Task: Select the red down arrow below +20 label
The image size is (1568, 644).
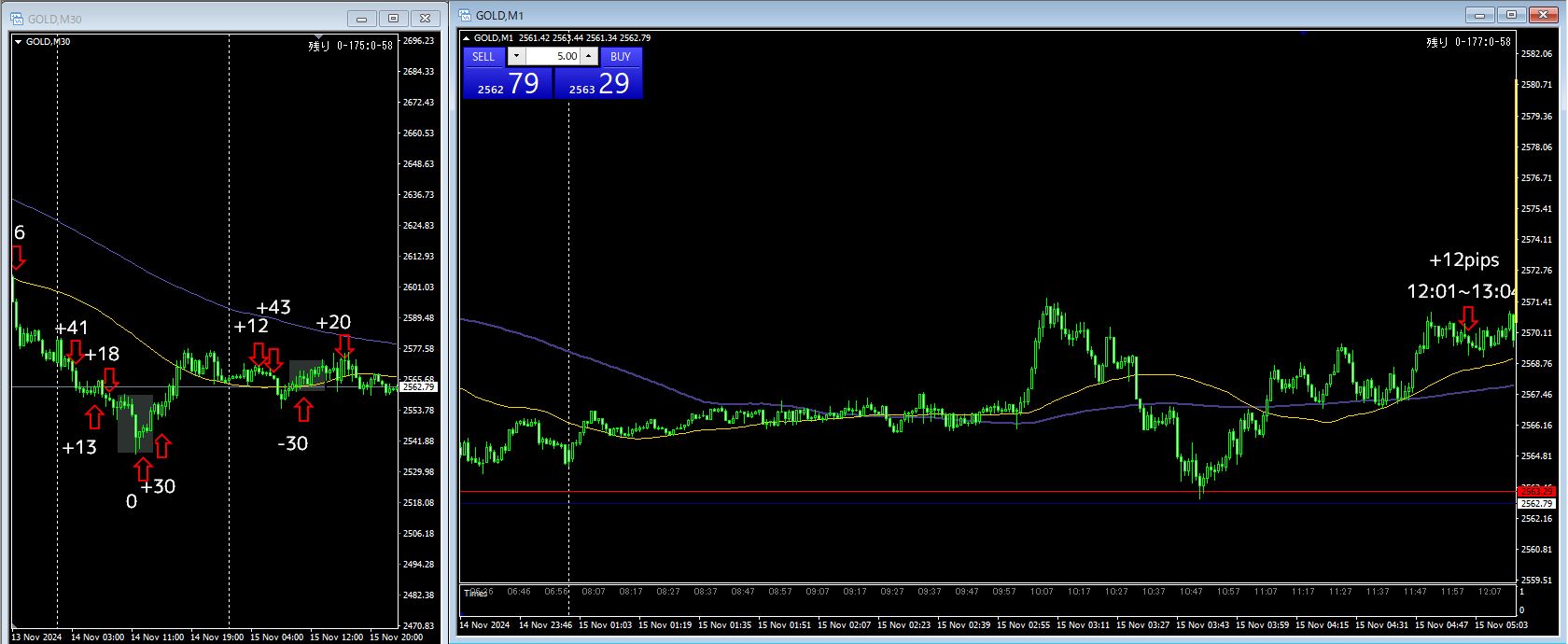Action: [x=344, y=345]
